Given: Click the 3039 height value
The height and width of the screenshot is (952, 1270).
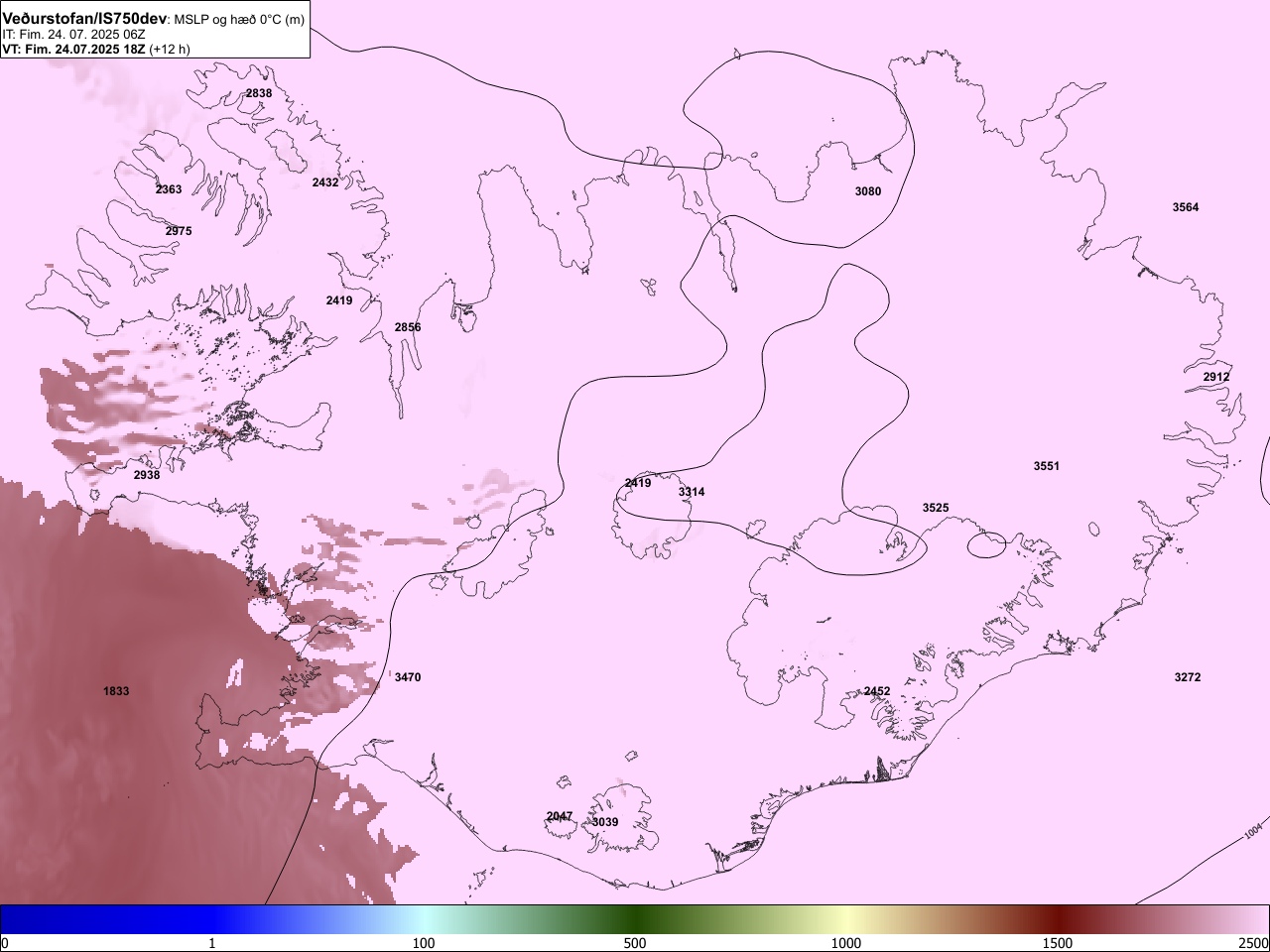Looking at the screenshot, I should [x=605, y=822].
